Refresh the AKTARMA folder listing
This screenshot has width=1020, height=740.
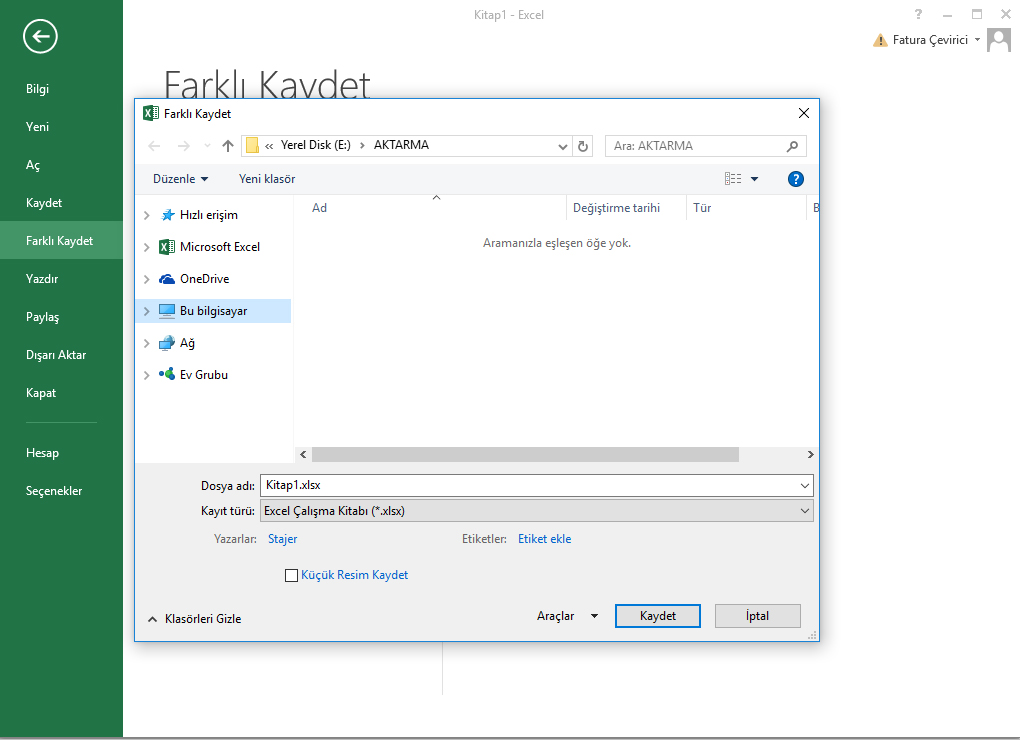point(583,146)
